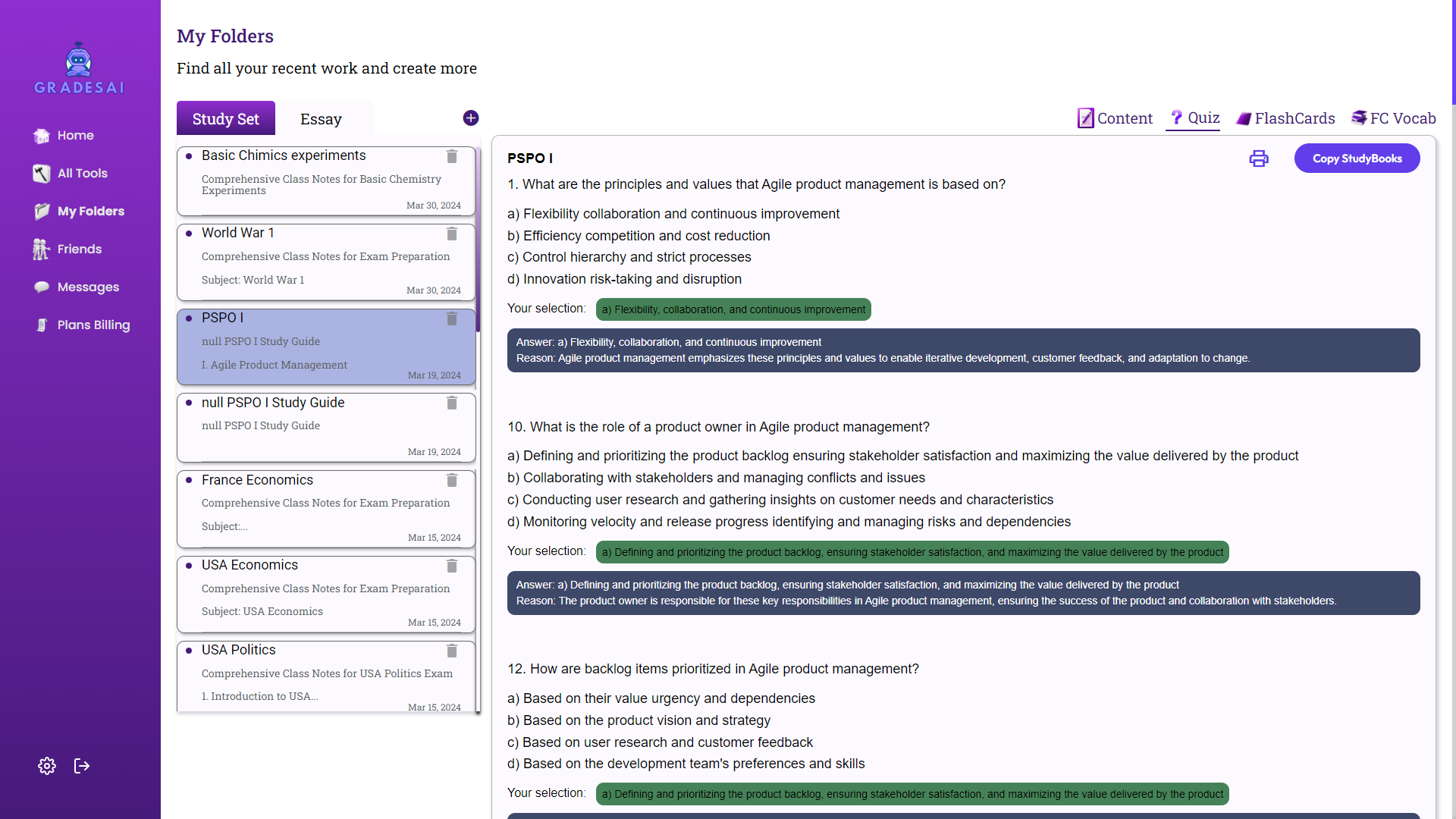Log out using the sign-out icon
This screenshot has width=1456, height=819.
coord(81,766)
